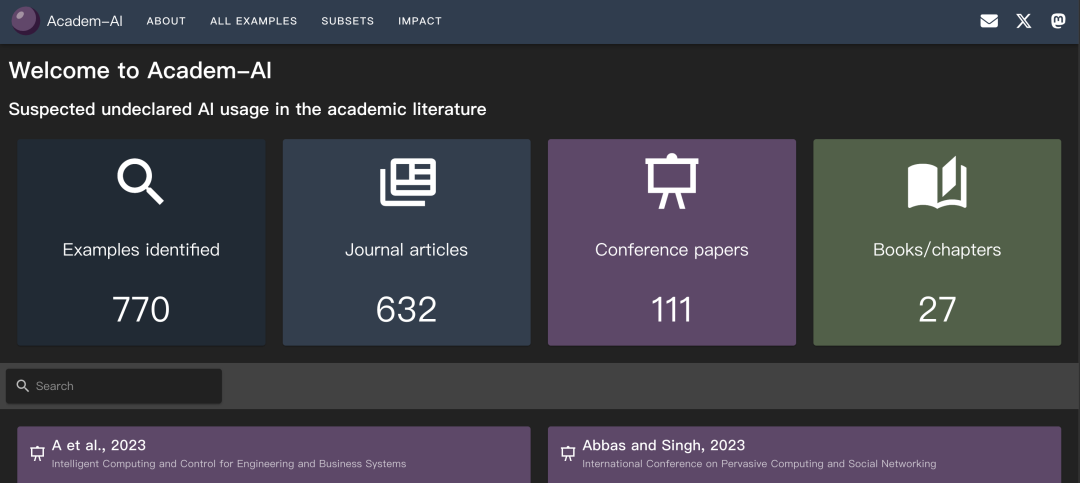This screenshot has height=483, width=1080.
Task: Open the email contact icon
Action: [x=989, y=21]
